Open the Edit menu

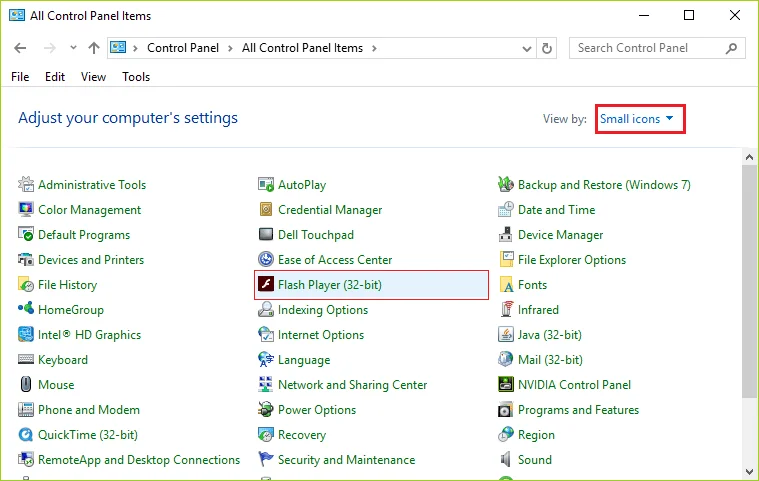point(55,77)
